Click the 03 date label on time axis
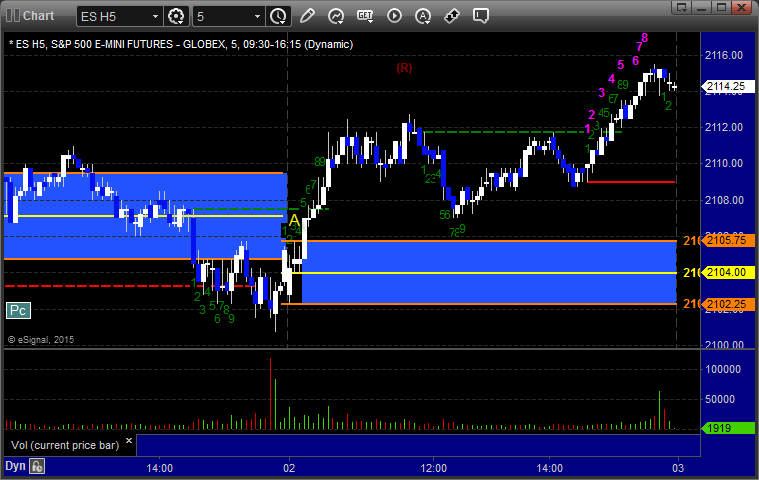759x480 pixels. point(678,468)
